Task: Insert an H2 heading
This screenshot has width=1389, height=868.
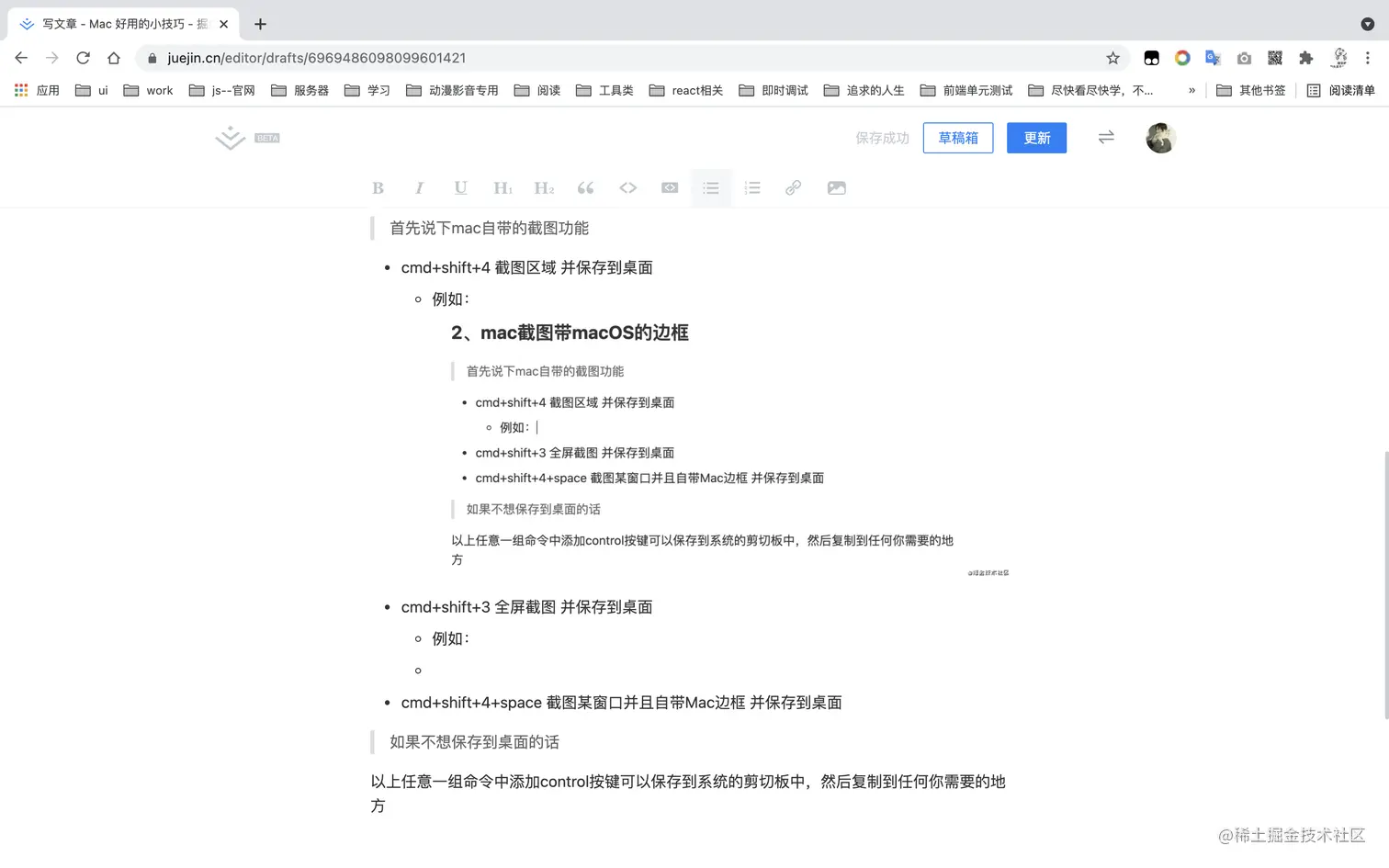Action: coord(544,188)
